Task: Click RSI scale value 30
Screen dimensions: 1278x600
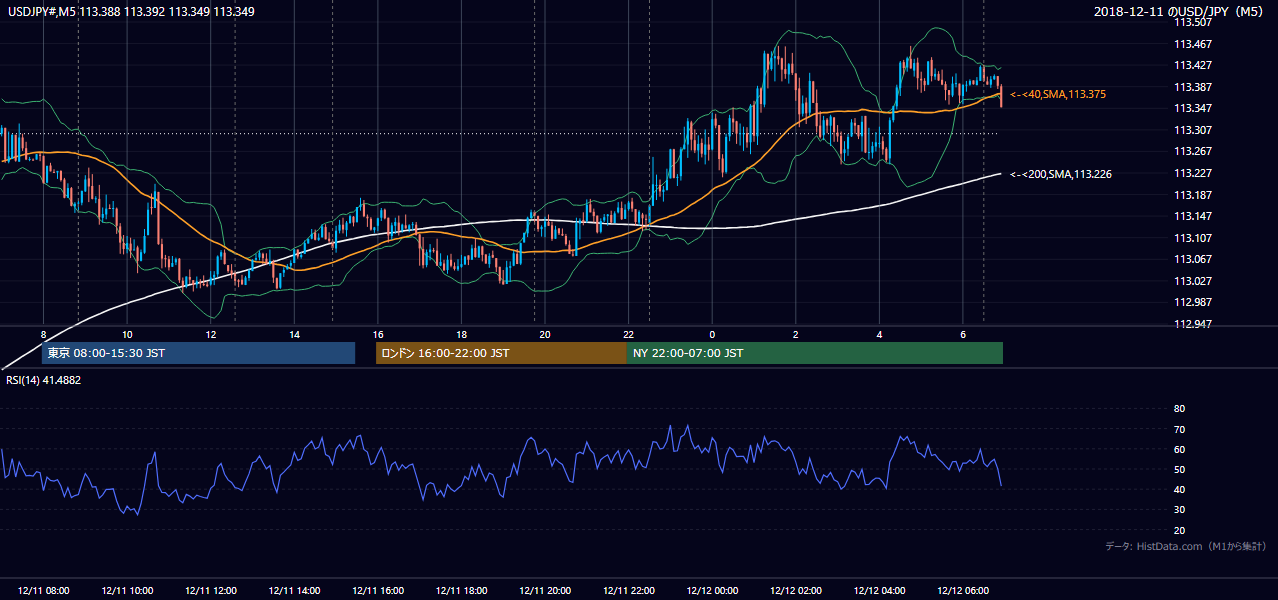Action: tap(1179, 510)
